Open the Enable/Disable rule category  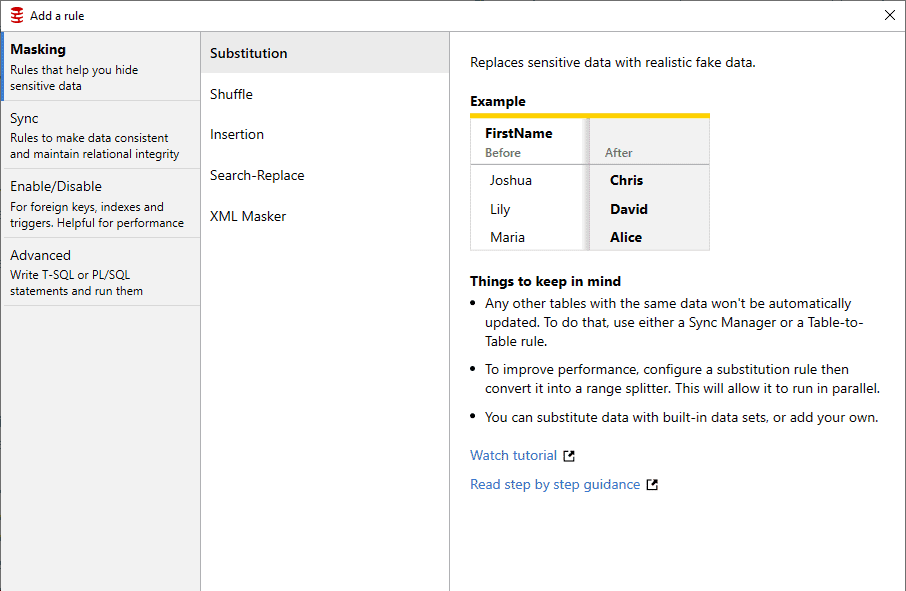pyautogui.click(x=100, y=203)
